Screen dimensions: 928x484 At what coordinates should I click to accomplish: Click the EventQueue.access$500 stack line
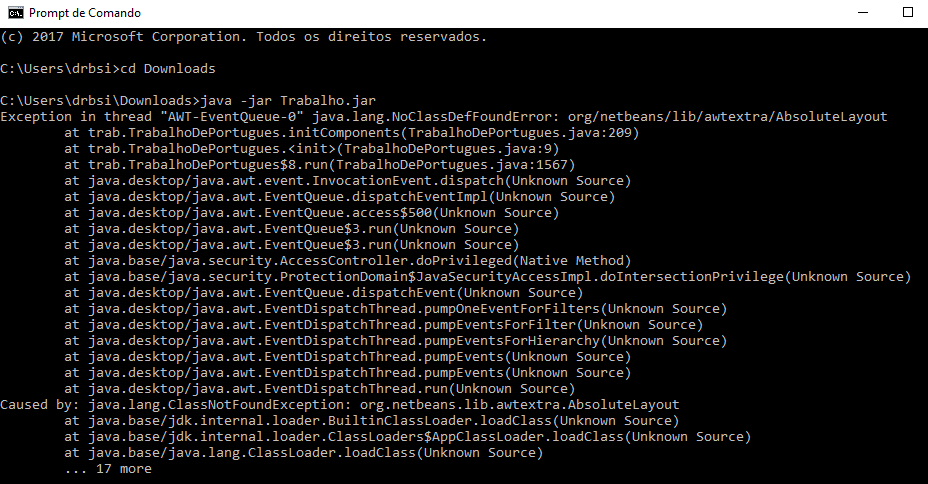pos(311,212)
